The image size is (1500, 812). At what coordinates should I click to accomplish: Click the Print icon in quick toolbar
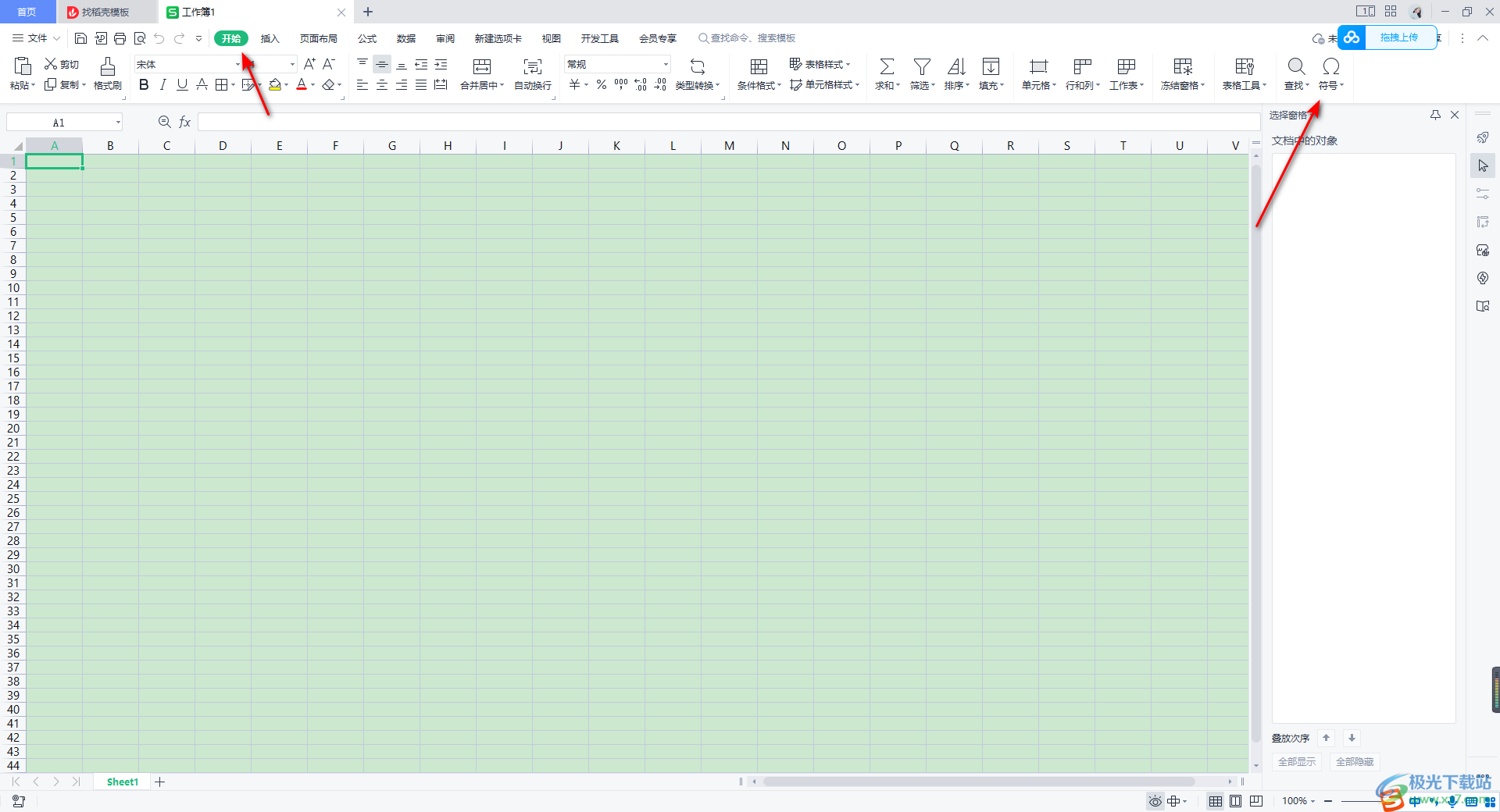[x=120, y=38]
